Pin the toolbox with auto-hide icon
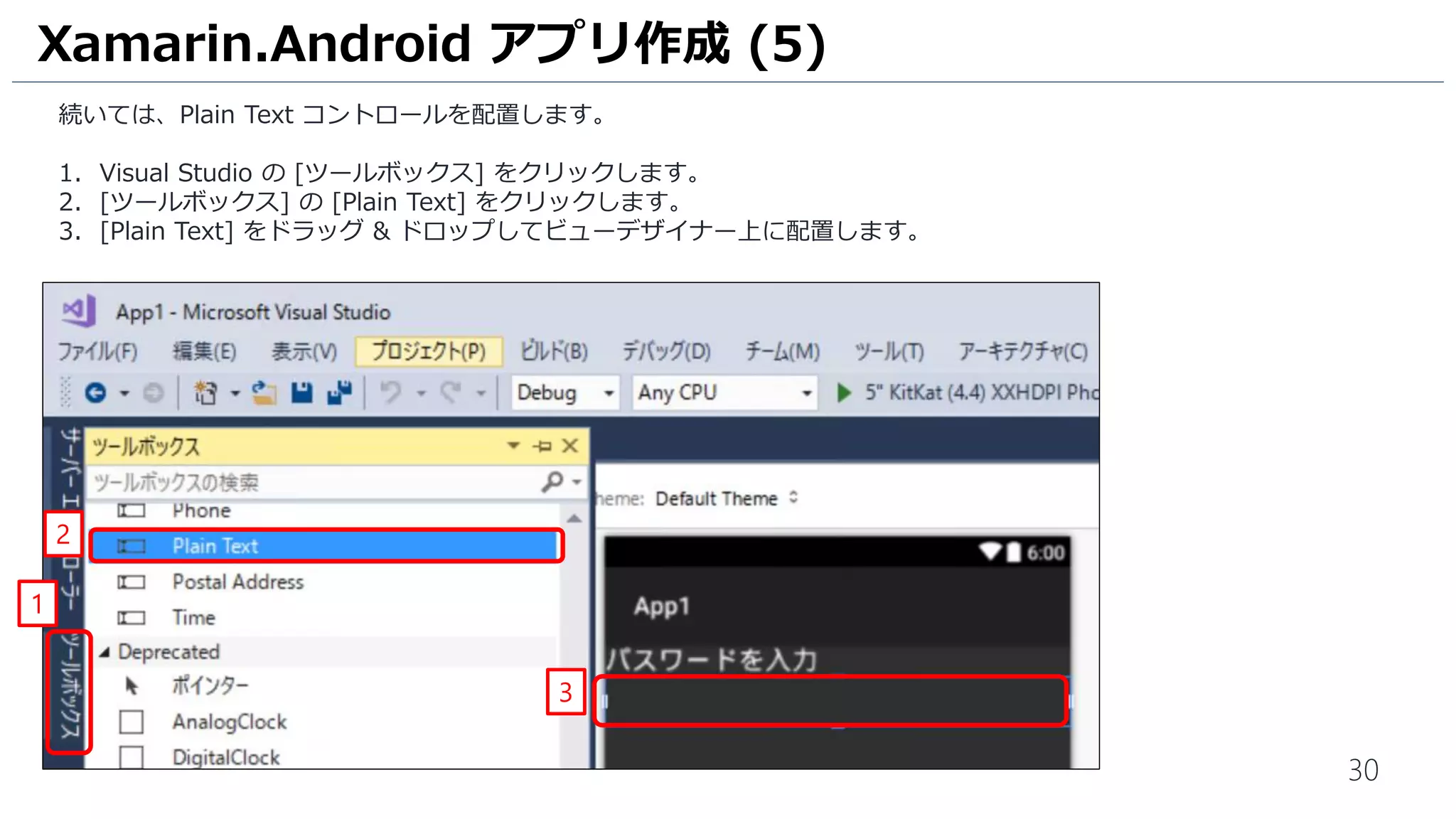1456x819 pixels. click(542, 446)
